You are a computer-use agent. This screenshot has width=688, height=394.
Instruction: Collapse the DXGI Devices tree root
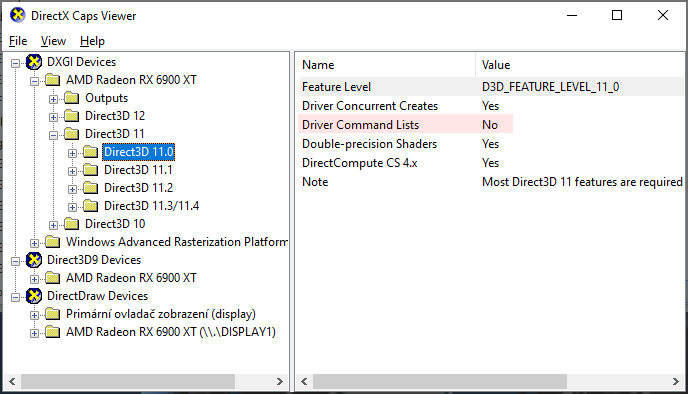[16, 64]
